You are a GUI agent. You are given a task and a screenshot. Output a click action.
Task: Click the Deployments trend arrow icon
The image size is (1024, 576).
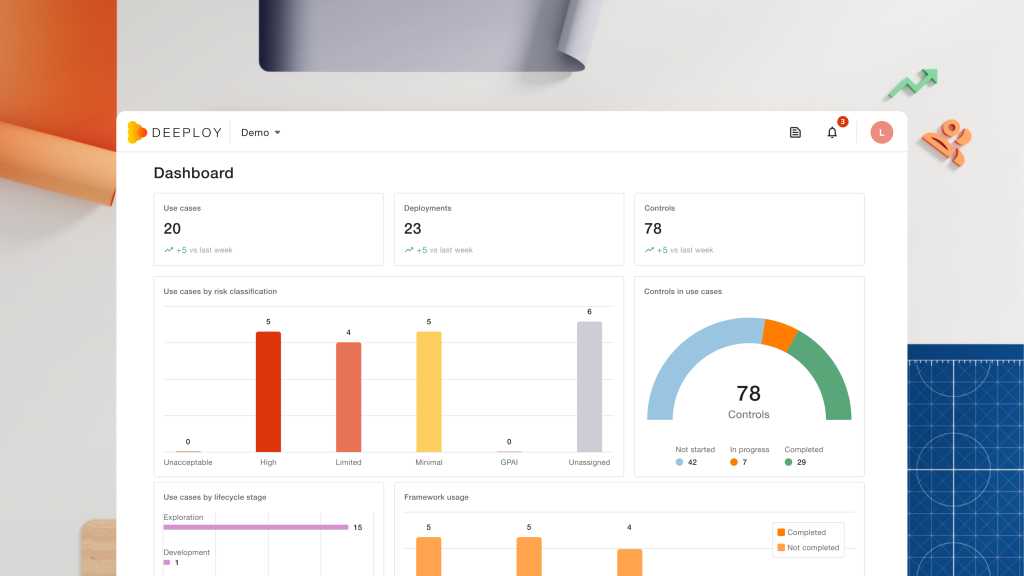pyautogui.click(x=409, y=250)
